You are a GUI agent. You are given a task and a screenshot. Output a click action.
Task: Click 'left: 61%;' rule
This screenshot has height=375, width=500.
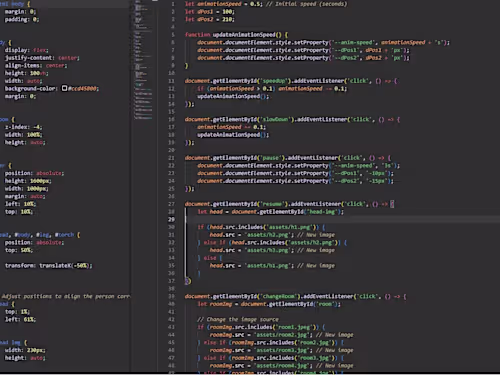(x=20, y=319)
